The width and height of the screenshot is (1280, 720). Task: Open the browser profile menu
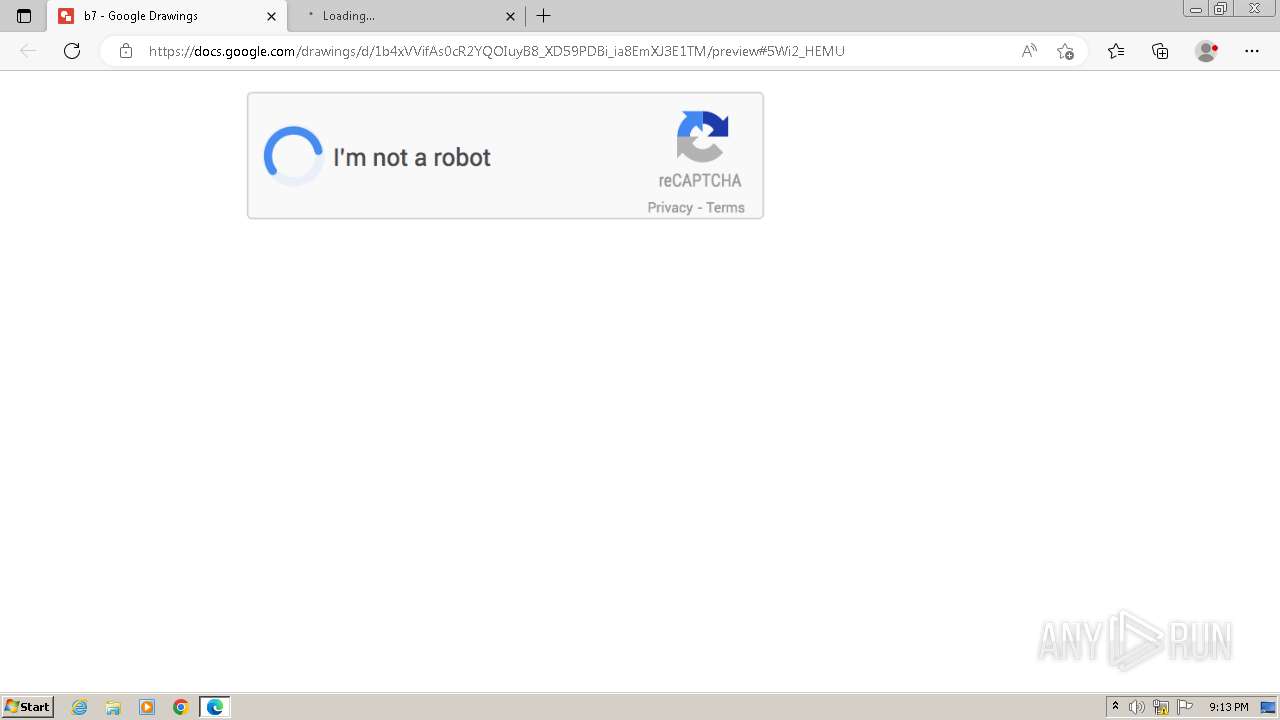(1206, 51)
